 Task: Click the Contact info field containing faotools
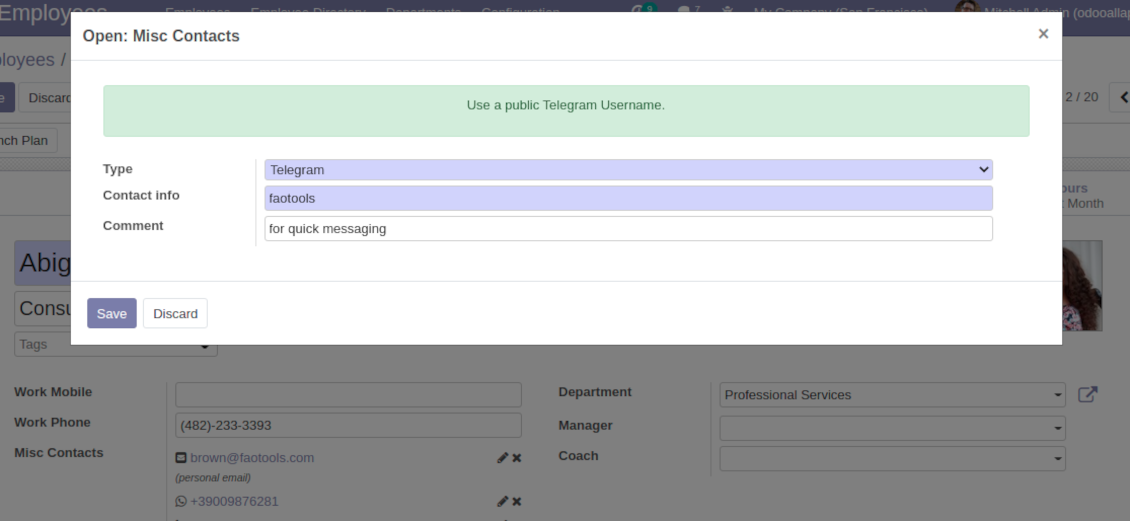[x=628, y=198]
